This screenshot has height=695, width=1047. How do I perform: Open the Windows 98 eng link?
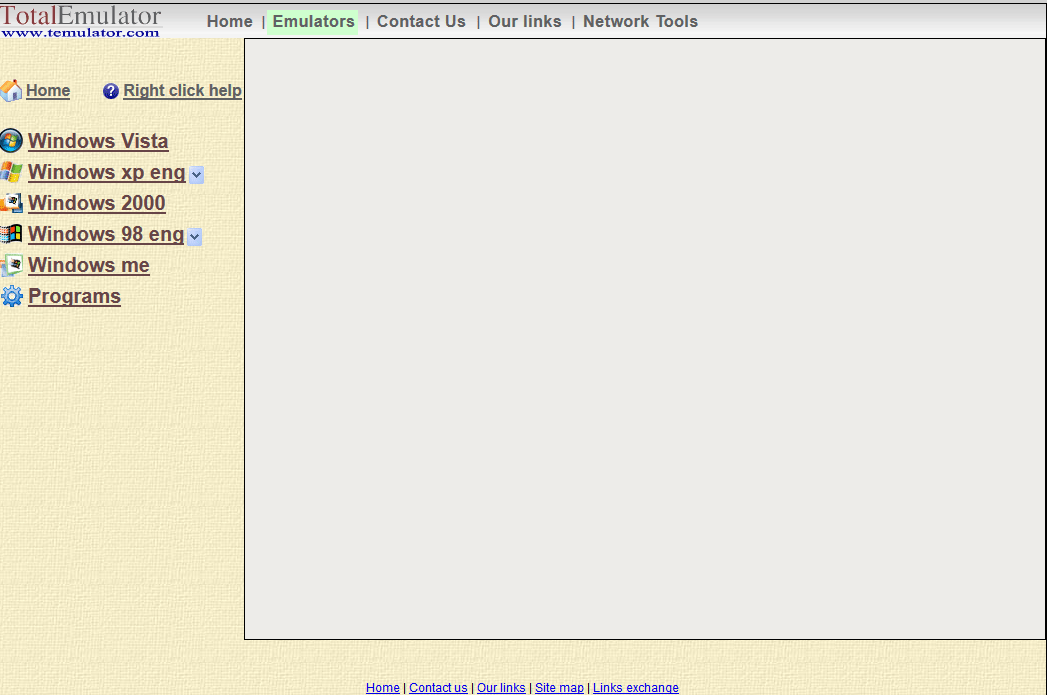pyautogui.click(x=106, y=234)
